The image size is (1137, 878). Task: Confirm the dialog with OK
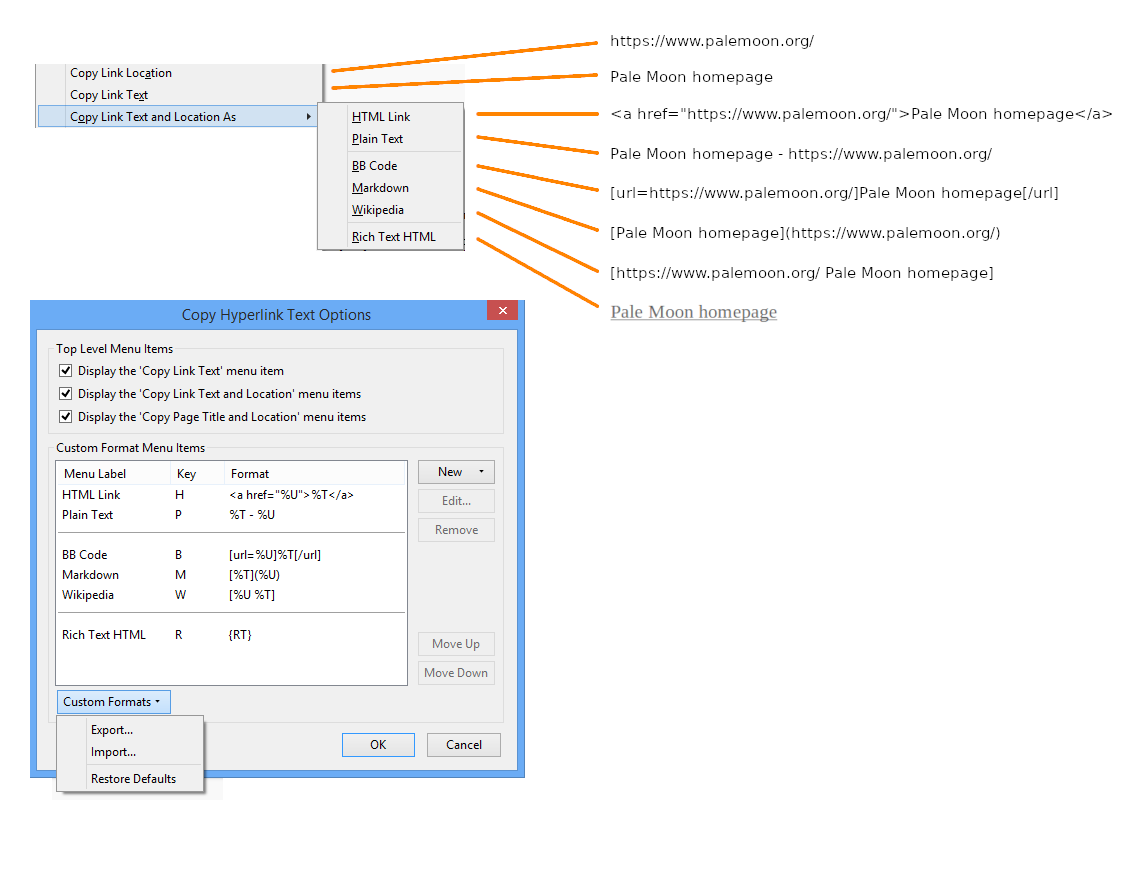click(378, 745)
